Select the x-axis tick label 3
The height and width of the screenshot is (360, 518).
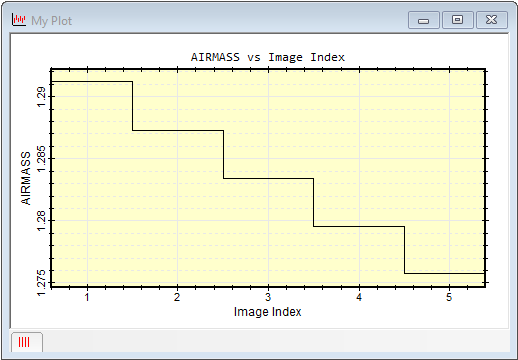[268, 297]
